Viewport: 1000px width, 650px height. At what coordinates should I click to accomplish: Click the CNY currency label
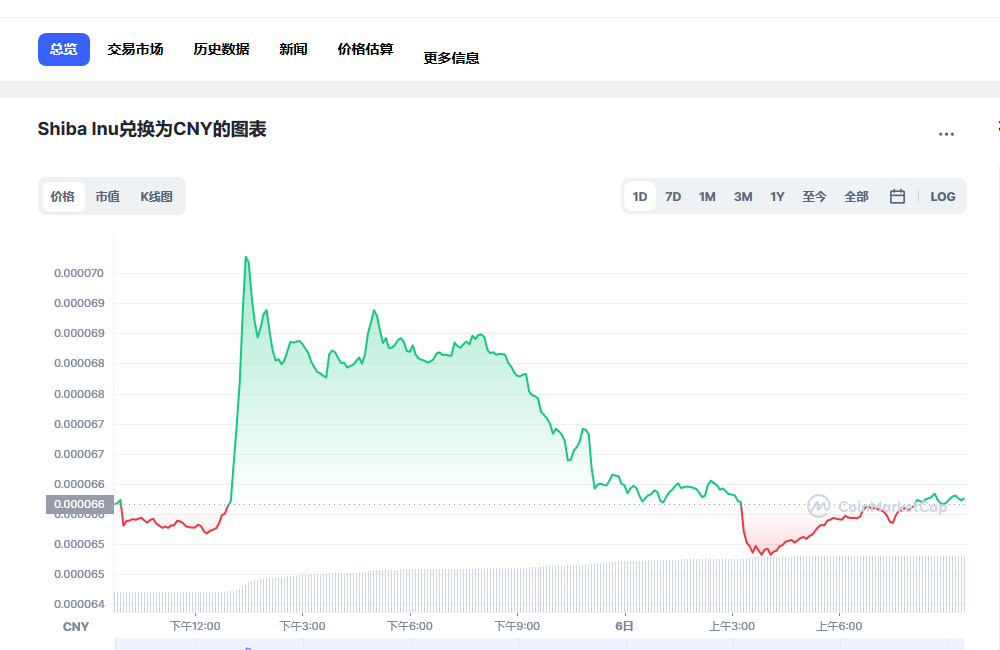click(75, 625)
